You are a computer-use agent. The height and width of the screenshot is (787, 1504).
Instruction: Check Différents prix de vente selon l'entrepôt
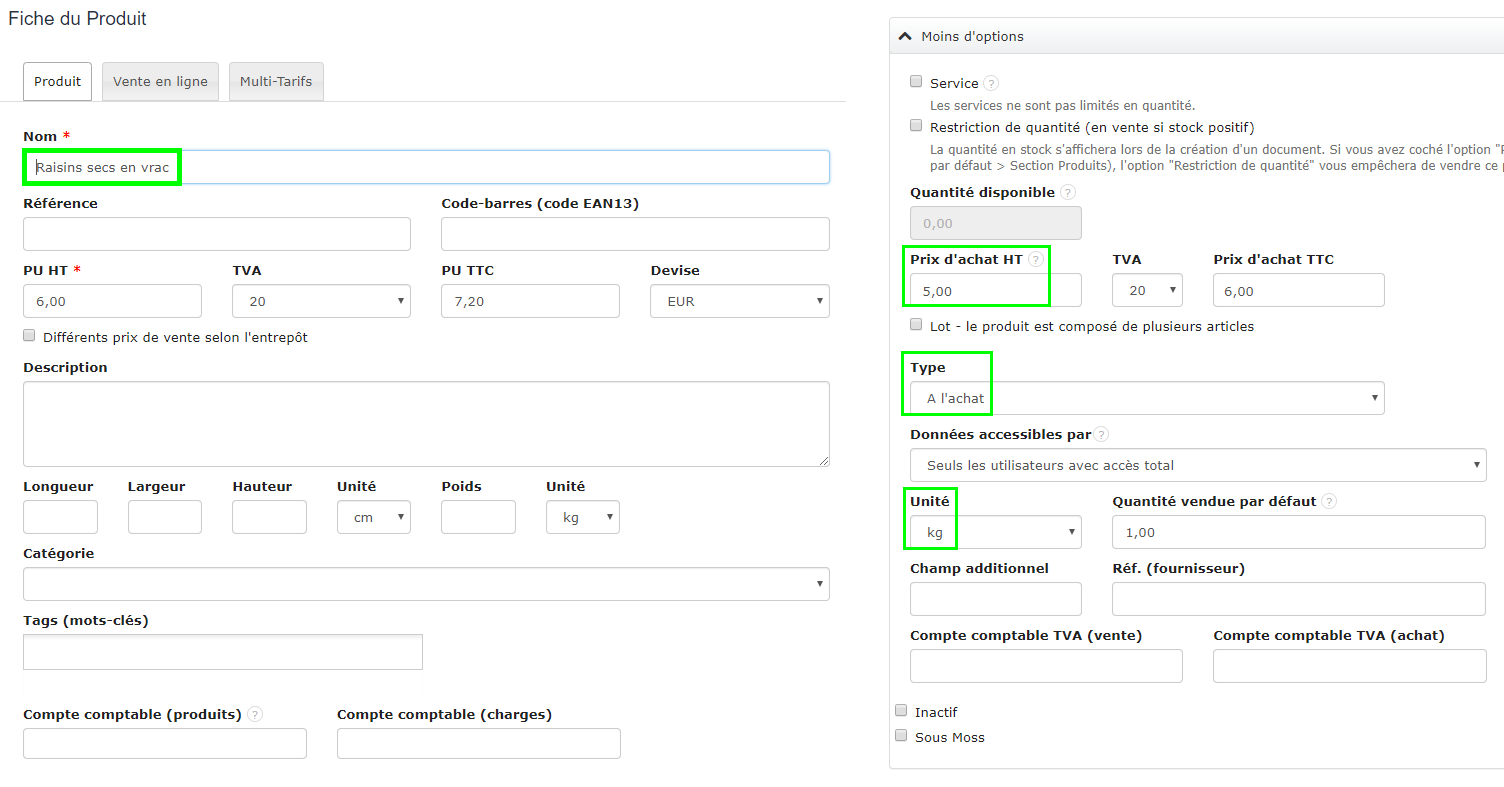tap(29, 335)
